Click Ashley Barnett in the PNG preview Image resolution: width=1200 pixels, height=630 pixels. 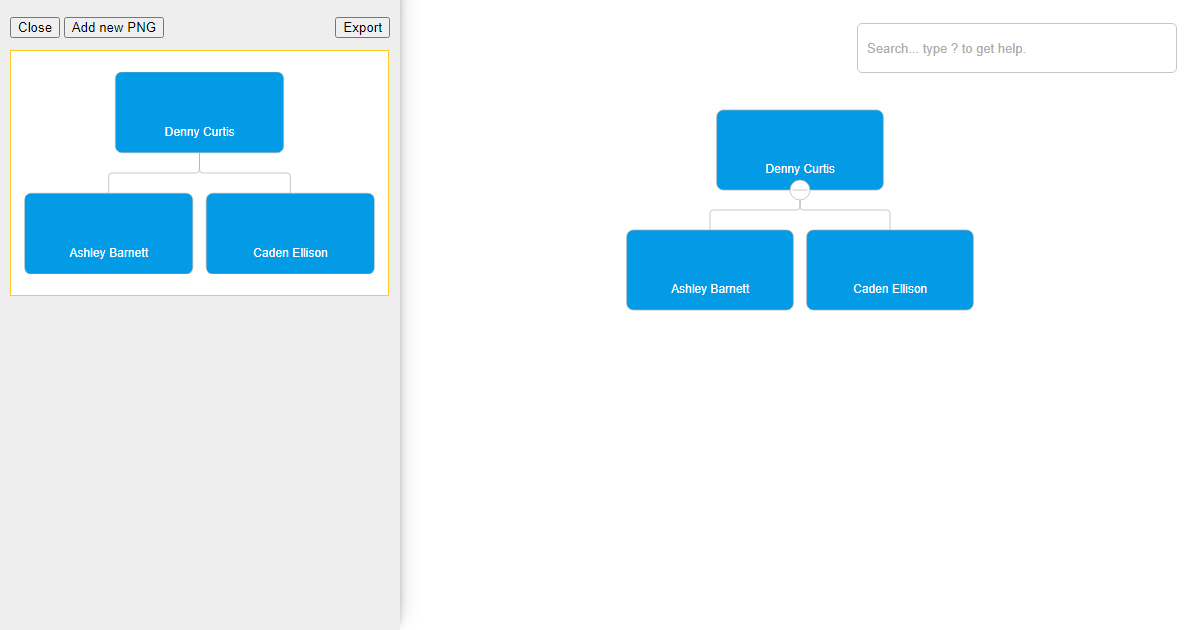pyautogui.click(x=109, y=233)
